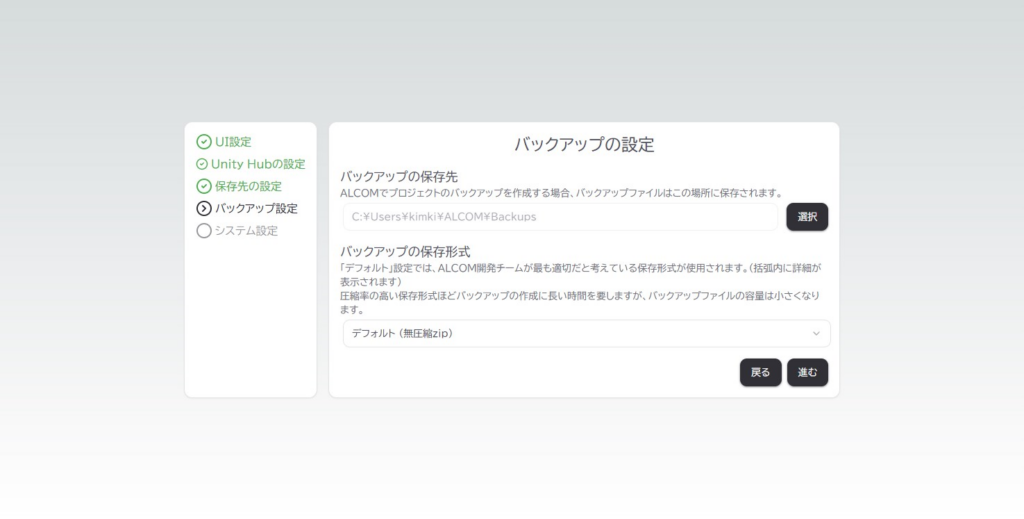Click the description starting with ALCOMでプロジェクトの
Viewport: 1024px width, 519px height.
(x=561, y=193)
